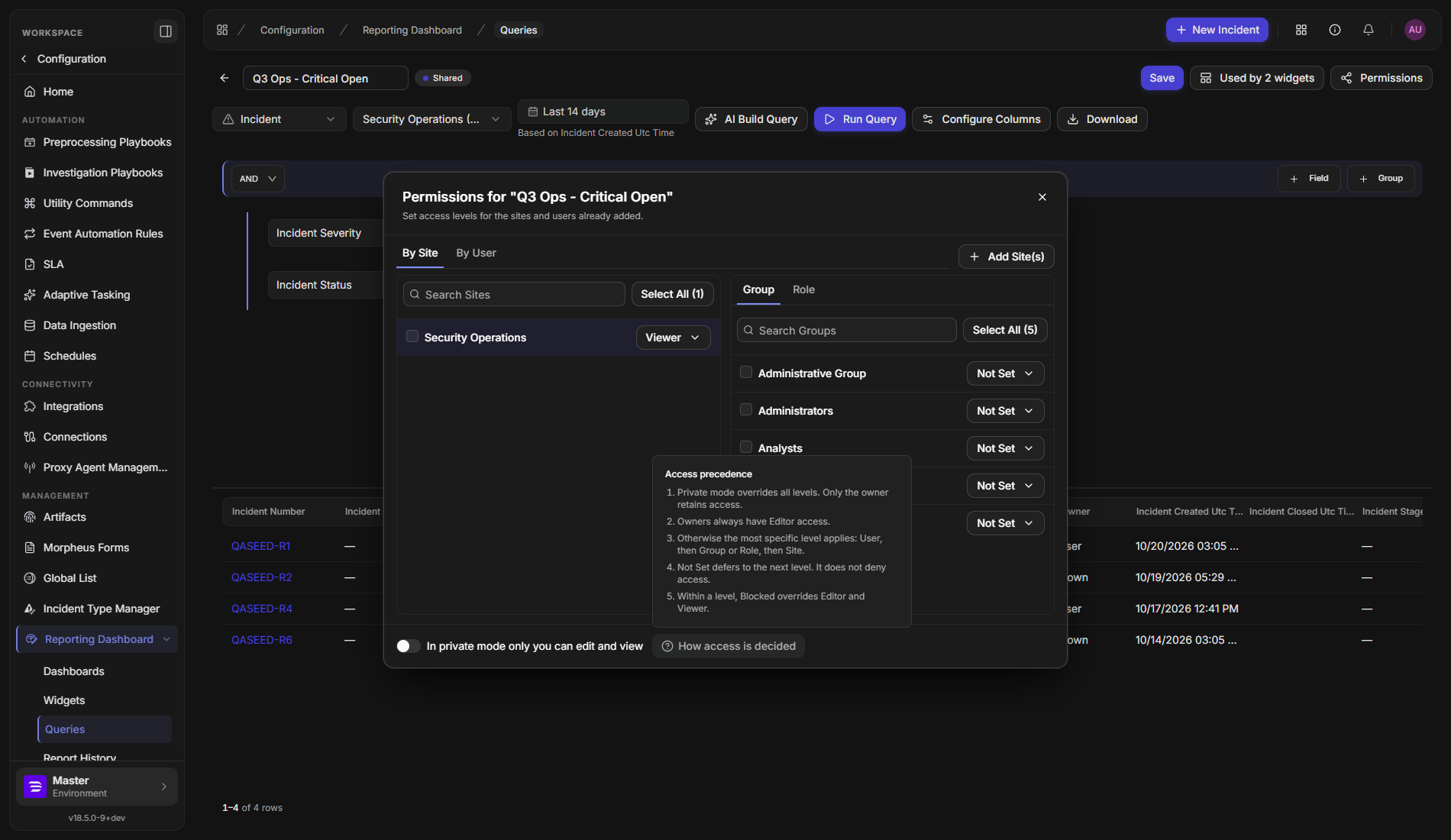Open Utility Commands
The width and height of the screenshot is (1451, 840).
(x=97, y=203)
